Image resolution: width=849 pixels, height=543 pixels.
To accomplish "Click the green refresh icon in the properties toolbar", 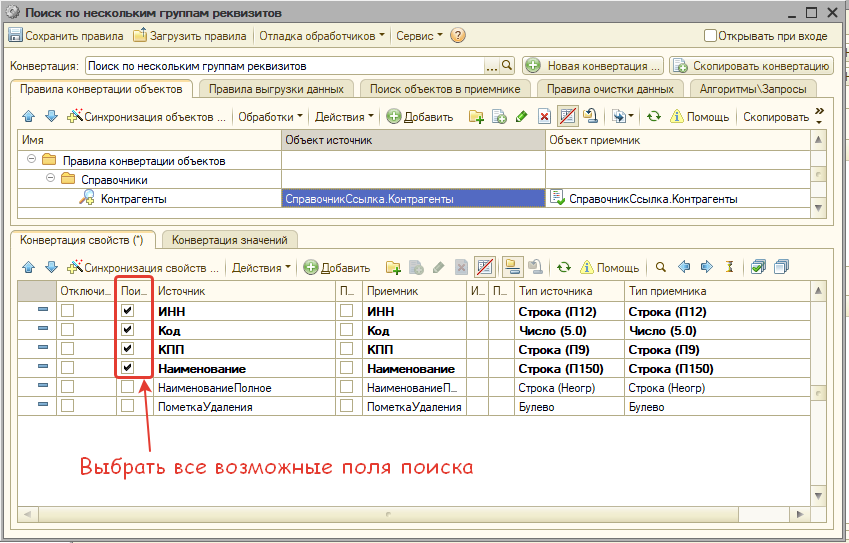I will tap(564, 267).
